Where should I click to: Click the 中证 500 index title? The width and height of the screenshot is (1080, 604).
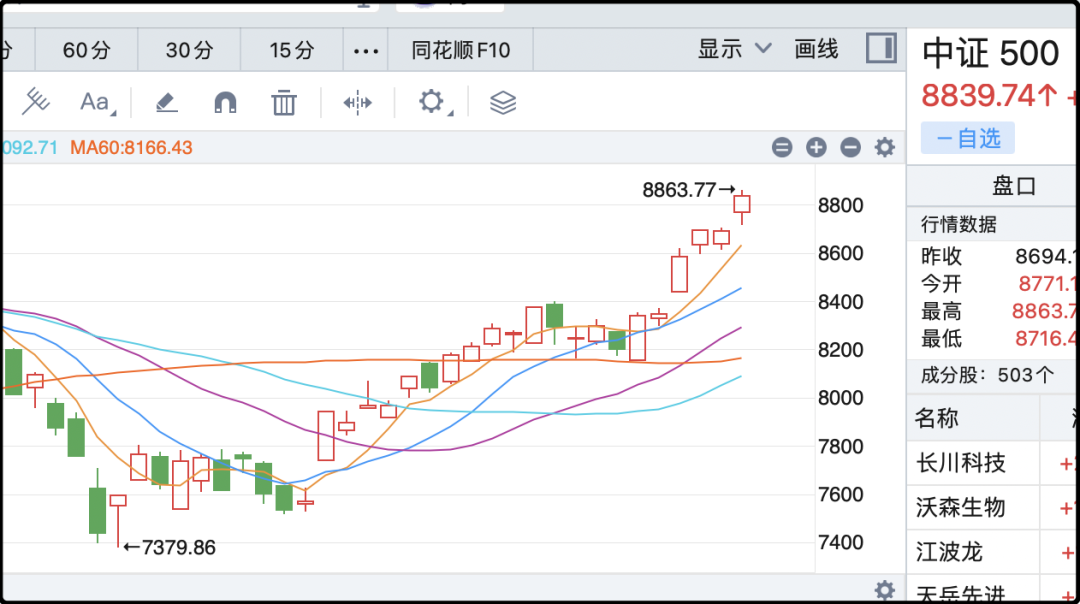[x=990, y=53]
